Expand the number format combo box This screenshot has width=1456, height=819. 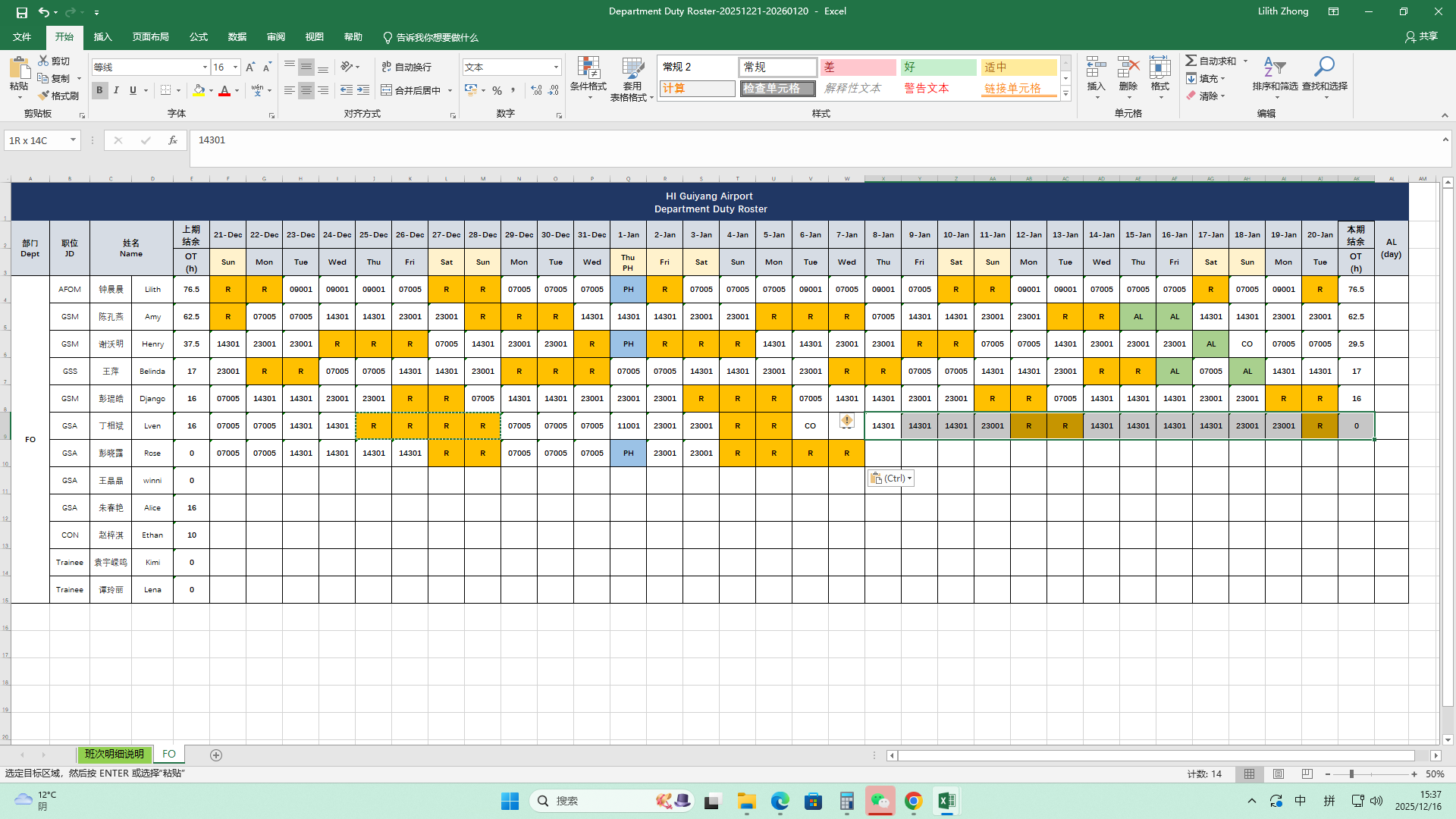coord(556,67)
